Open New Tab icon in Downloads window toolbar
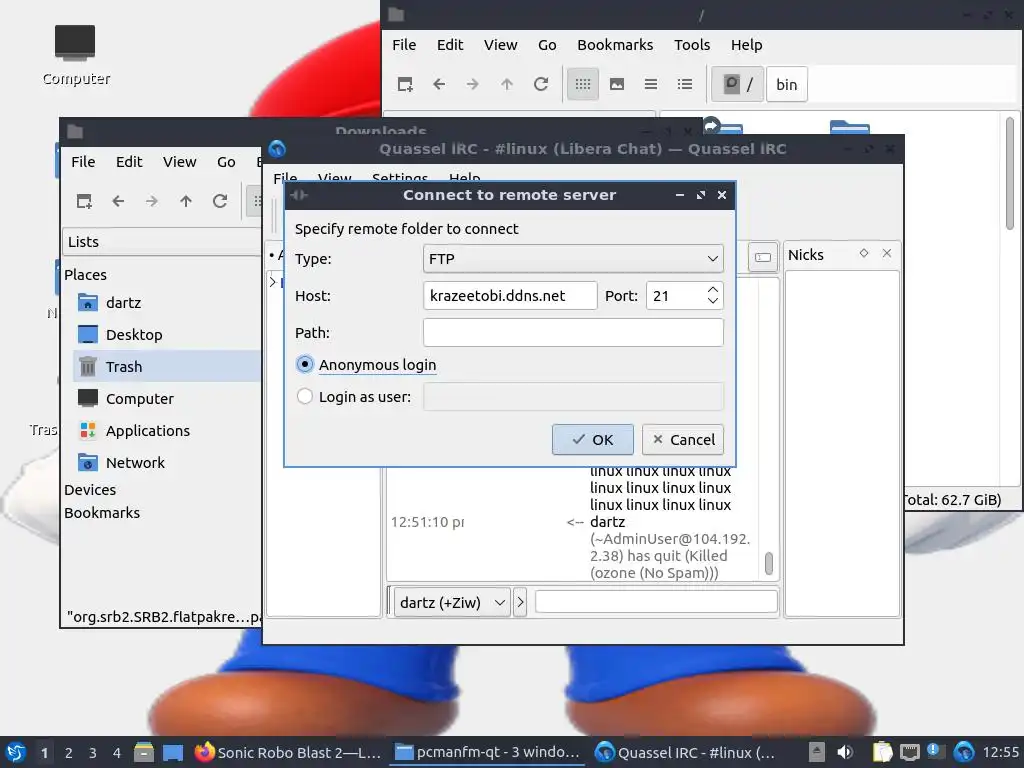This screenshot has height=768, width=1024. tap(84, 201)
